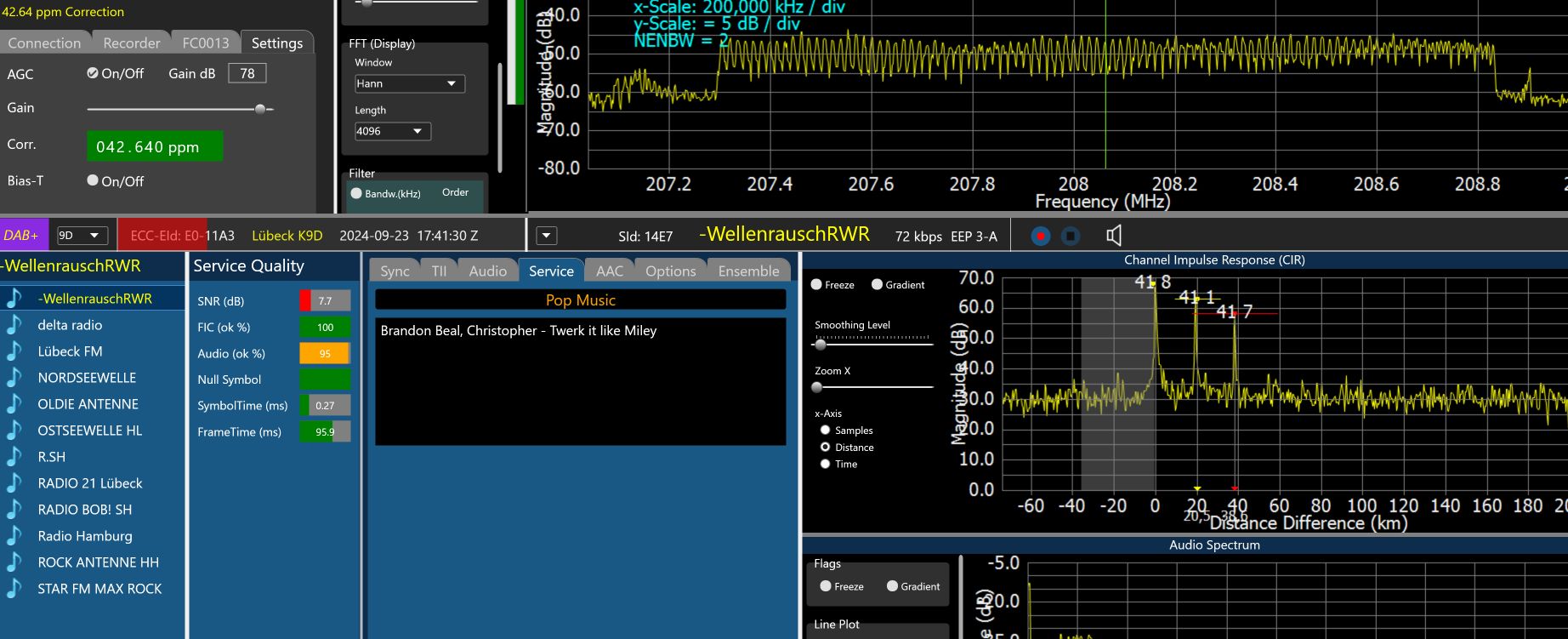Screen dimensions: 1568x639
Task: Start recording with the red record button
Action: click(1040, 236)
